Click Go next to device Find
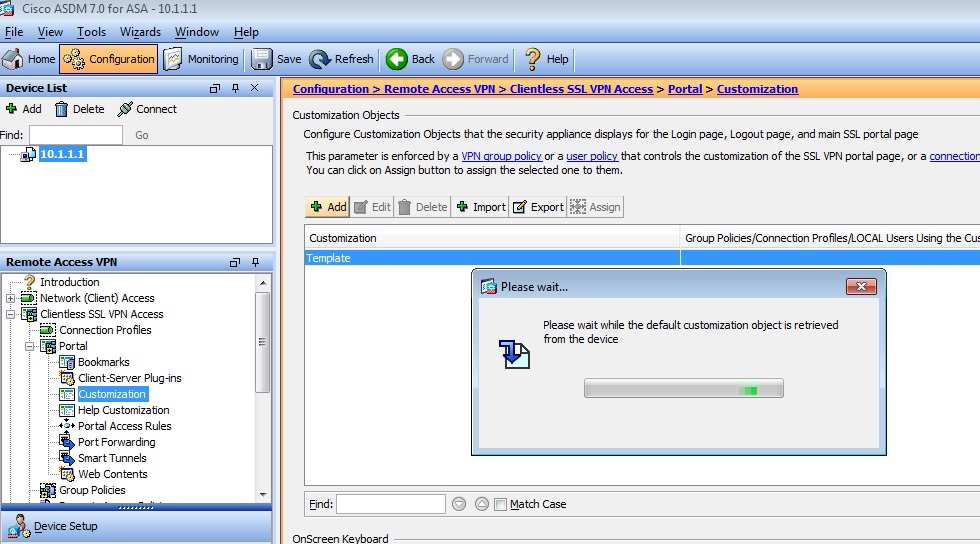The height and width of the screenshot is (544, 980). pyautogui.click(x=142, y=135)
